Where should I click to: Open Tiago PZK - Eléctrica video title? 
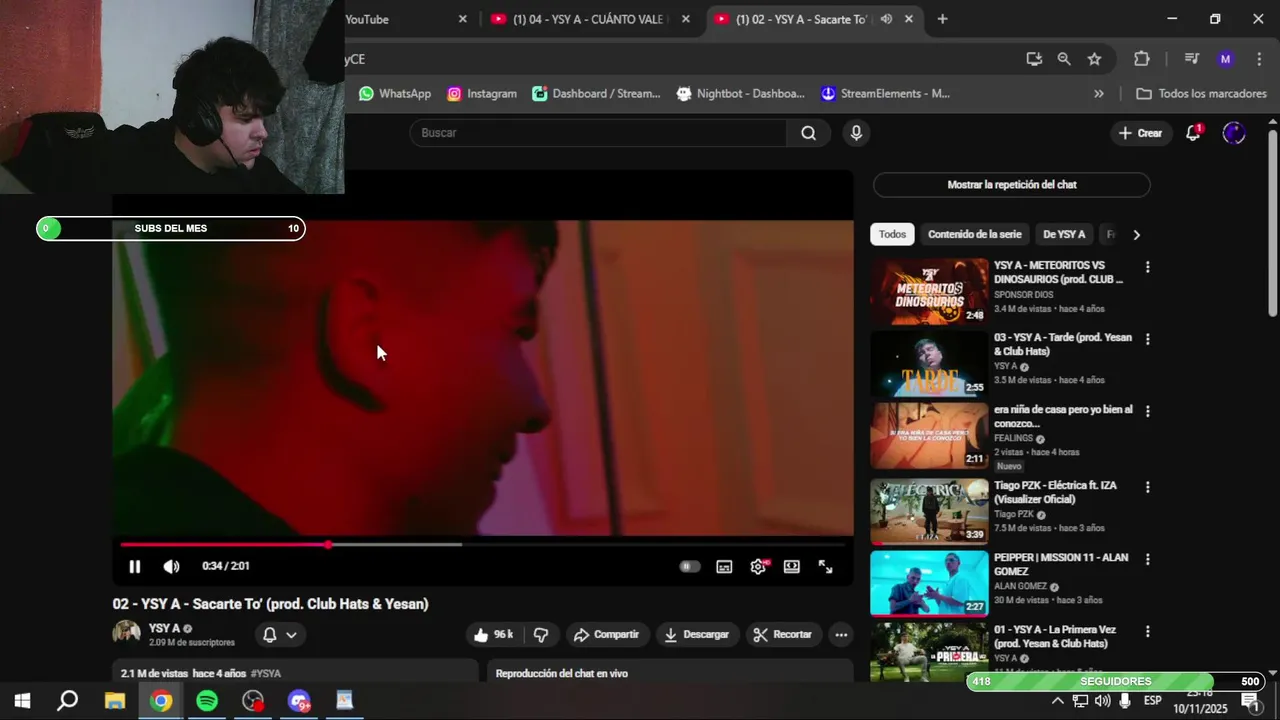point(1055,492)
